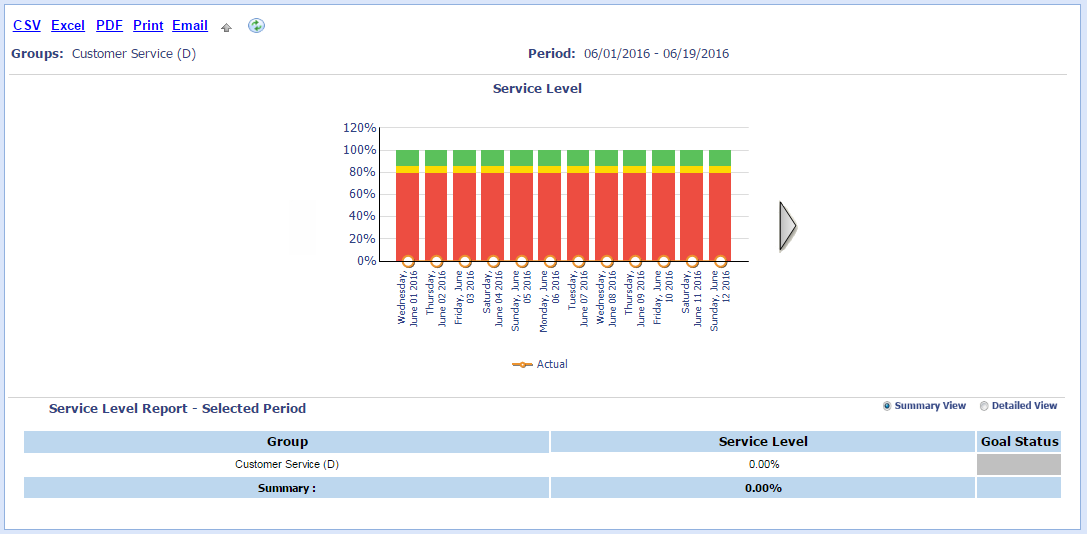Screen dimensions: 1087x534
Task: Export the report as CSV
Action: point(27,26)
